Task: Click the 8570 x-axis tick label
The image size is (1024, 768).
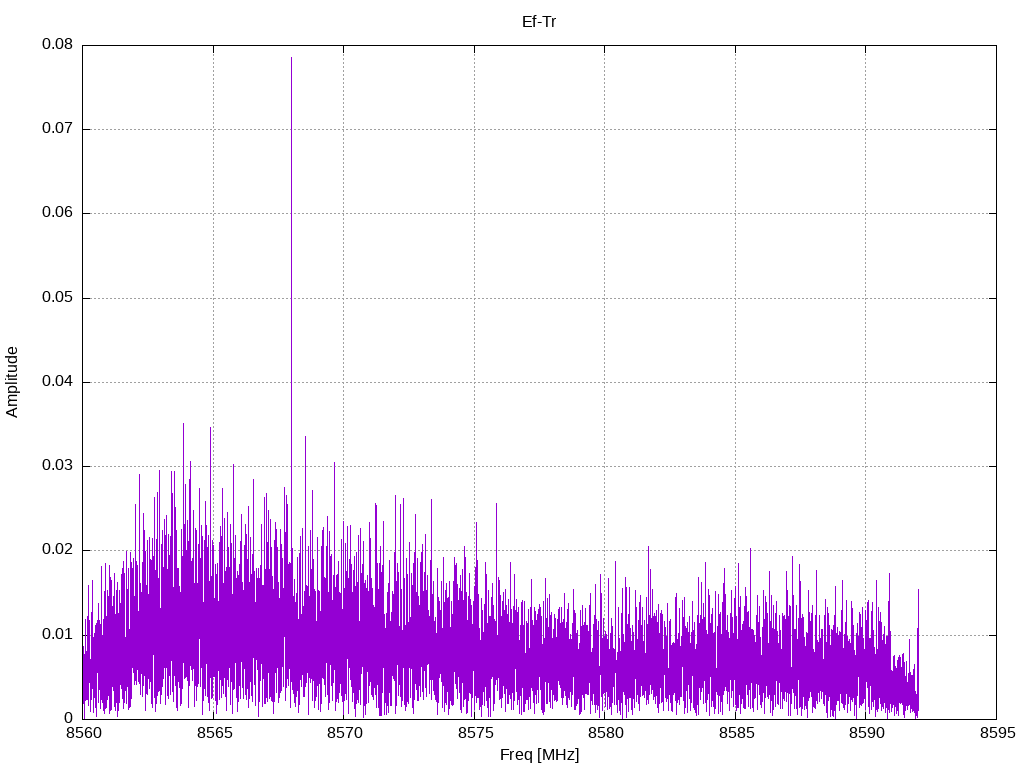Action: 343,733
